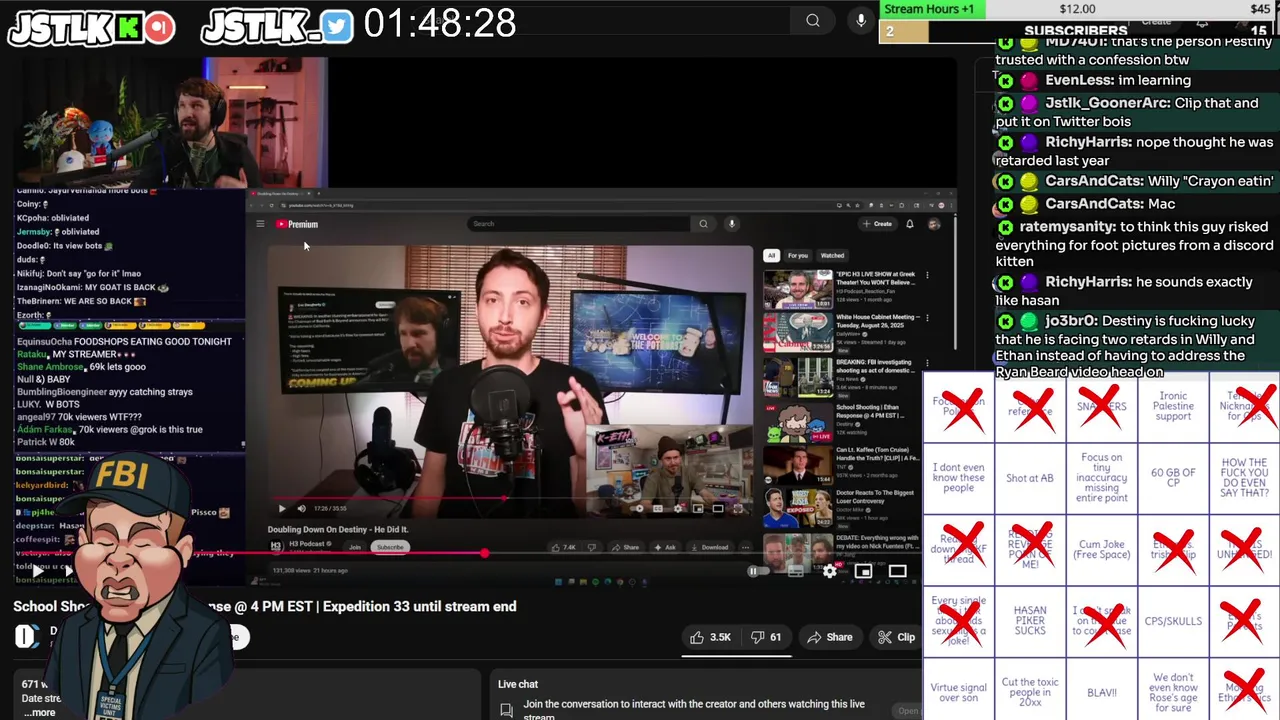This screenshot has width=1280, height=720.
Task: Join the H3 Podcast channel membership
Action: 354,547
